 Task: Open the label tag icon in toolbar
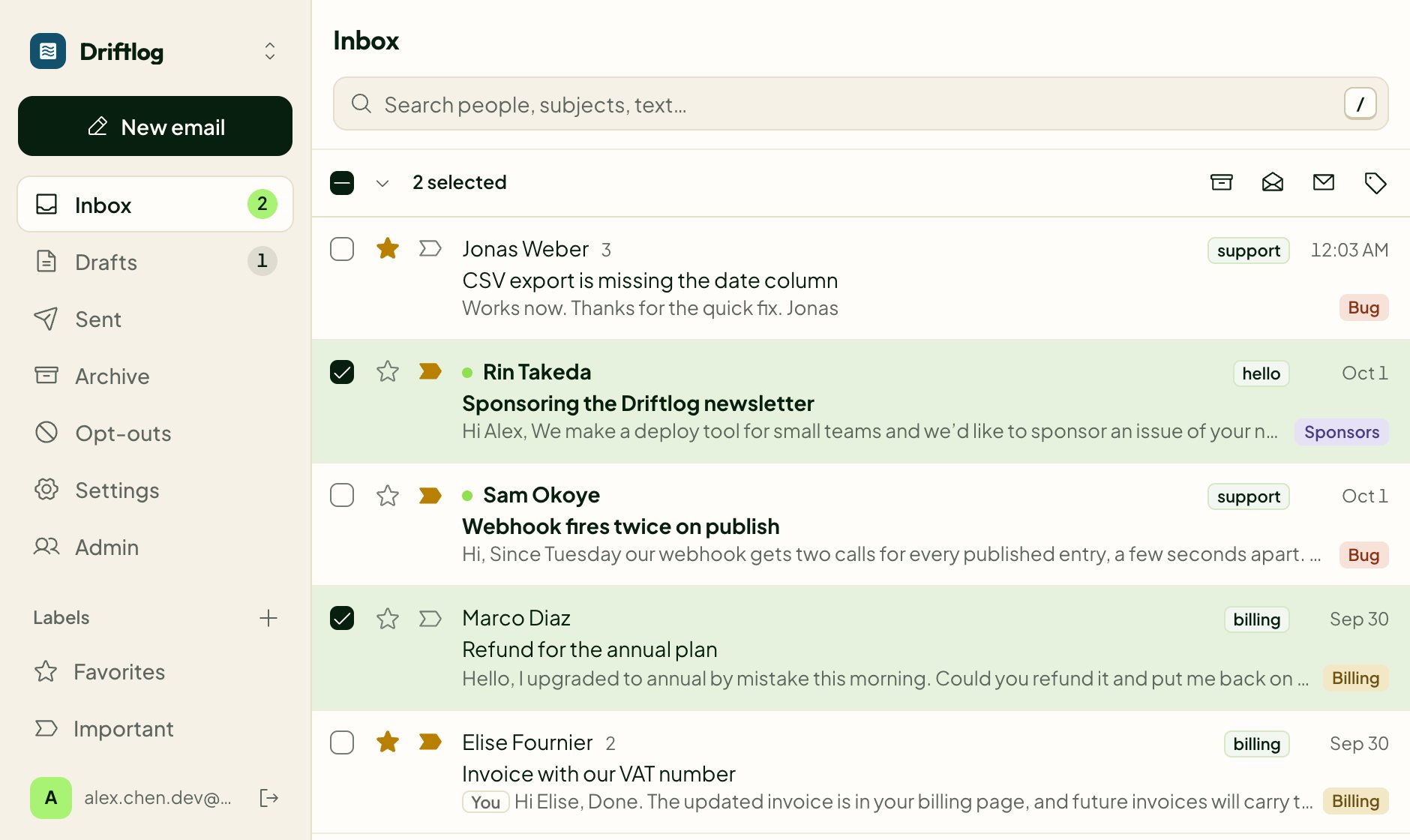click(1375, 182)
